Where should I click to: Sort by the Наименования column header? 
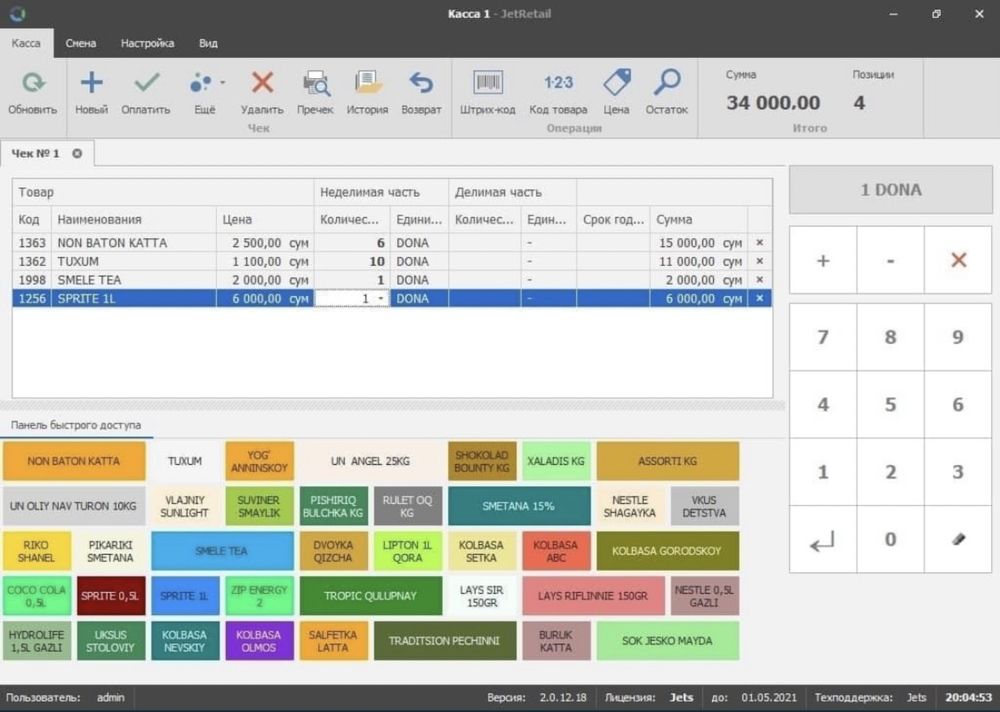click(133, 219)
